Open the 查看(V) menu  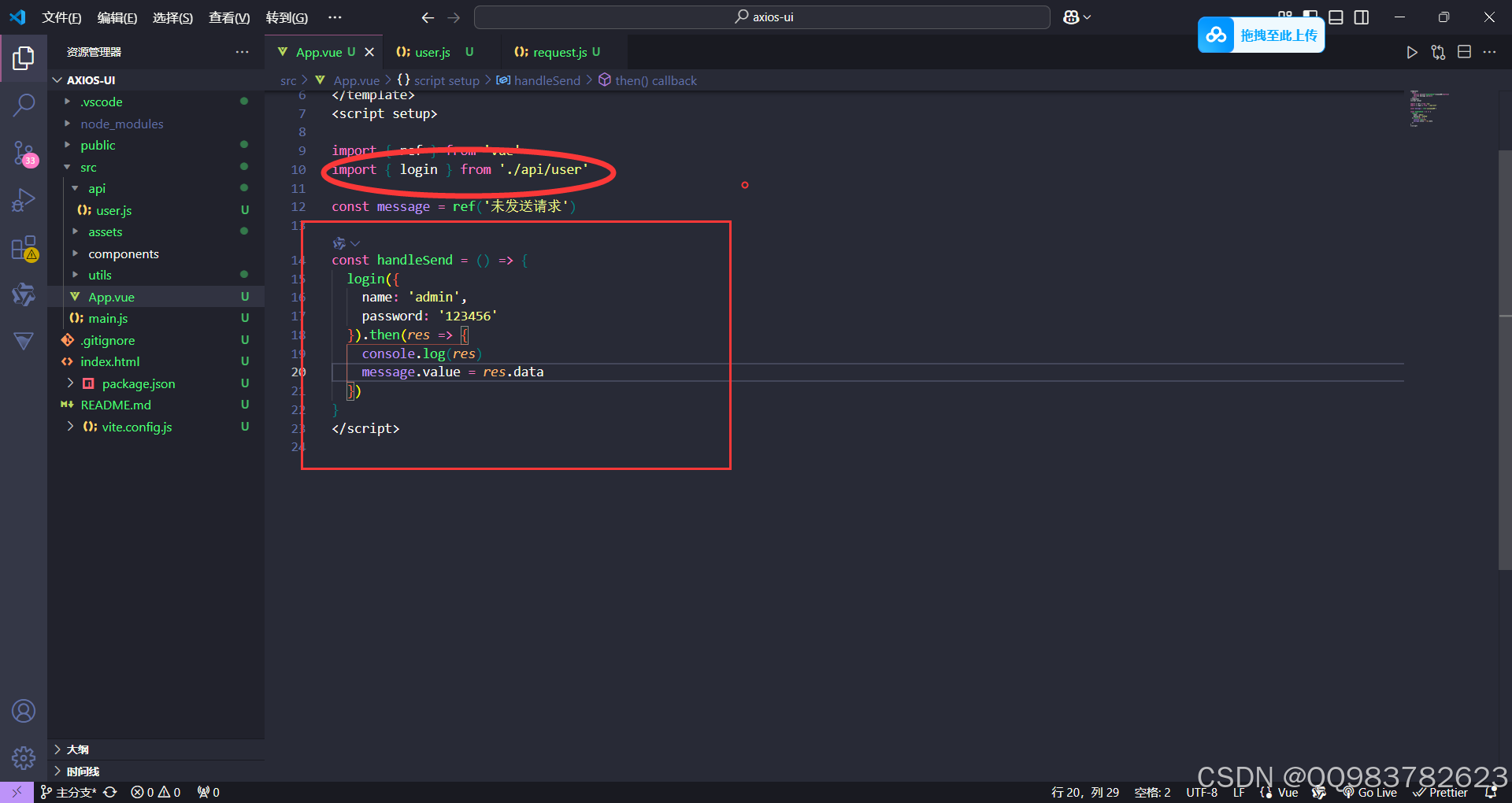(229, 17)
